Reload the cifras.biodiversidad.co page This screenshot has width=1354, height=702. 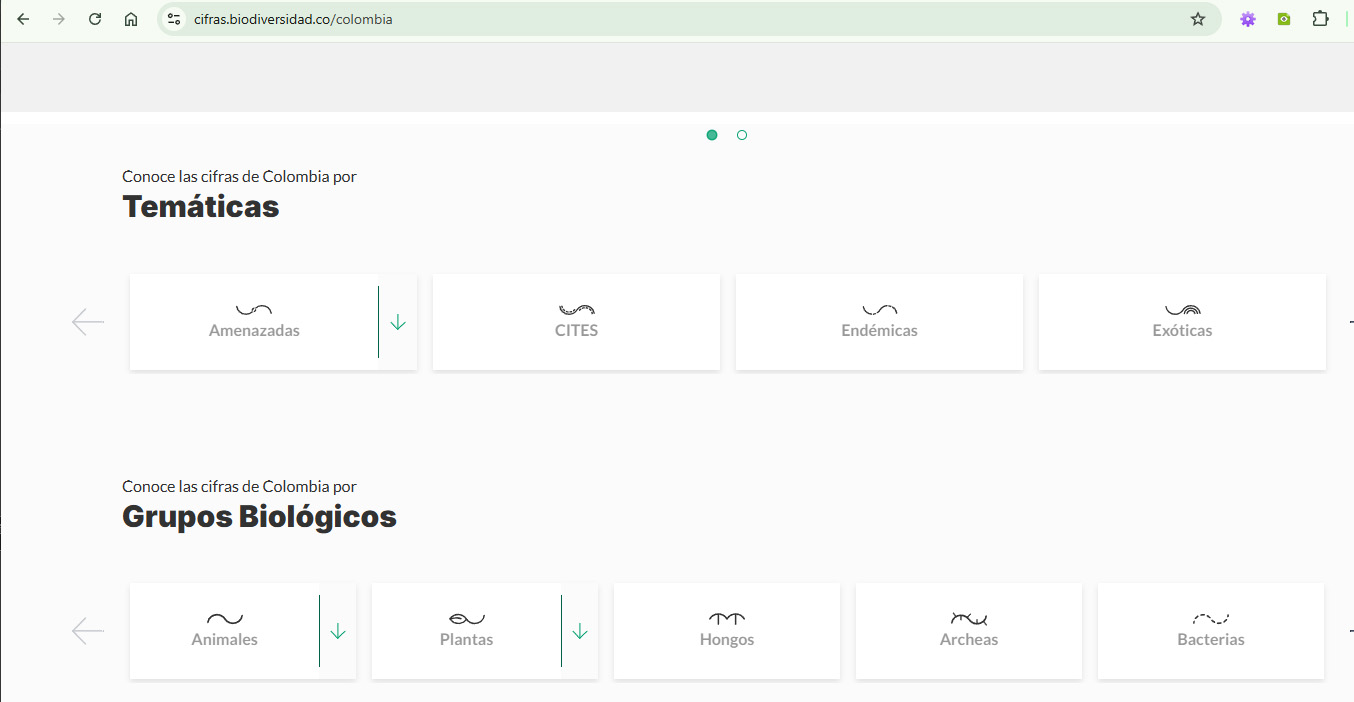coord(95,19)
